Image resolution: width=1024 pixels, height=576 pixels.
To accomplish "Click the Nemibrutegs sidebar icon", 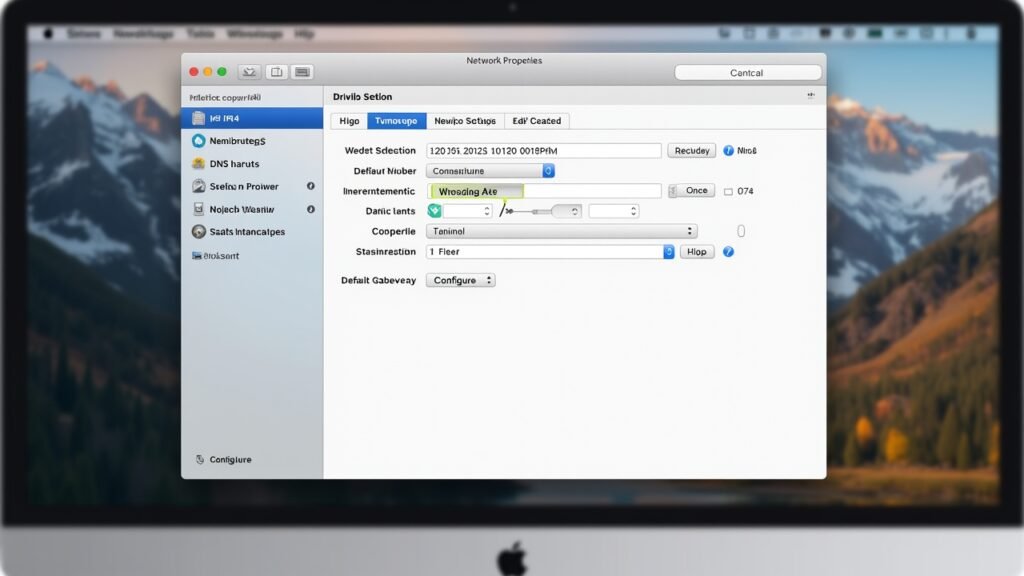I will click(200, 141).
